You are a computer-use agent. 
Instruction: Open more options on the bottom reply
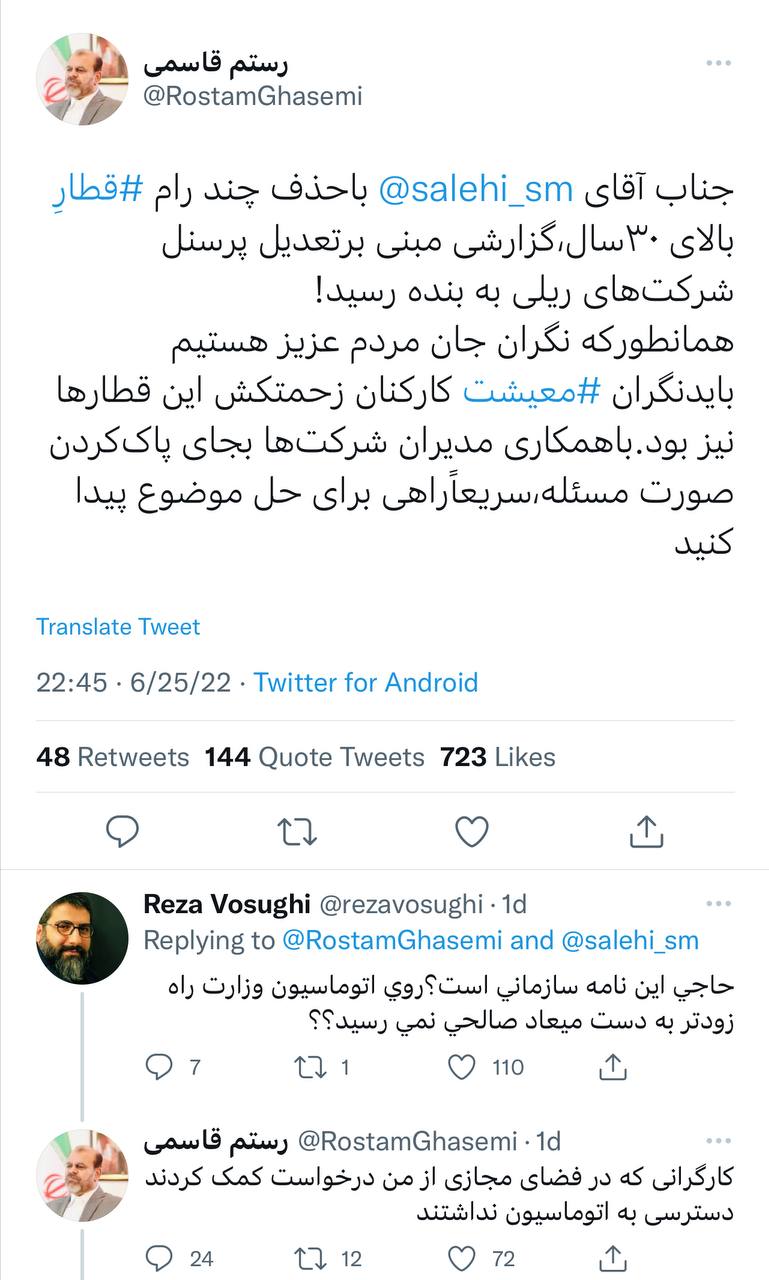[x=718, y=1141]
